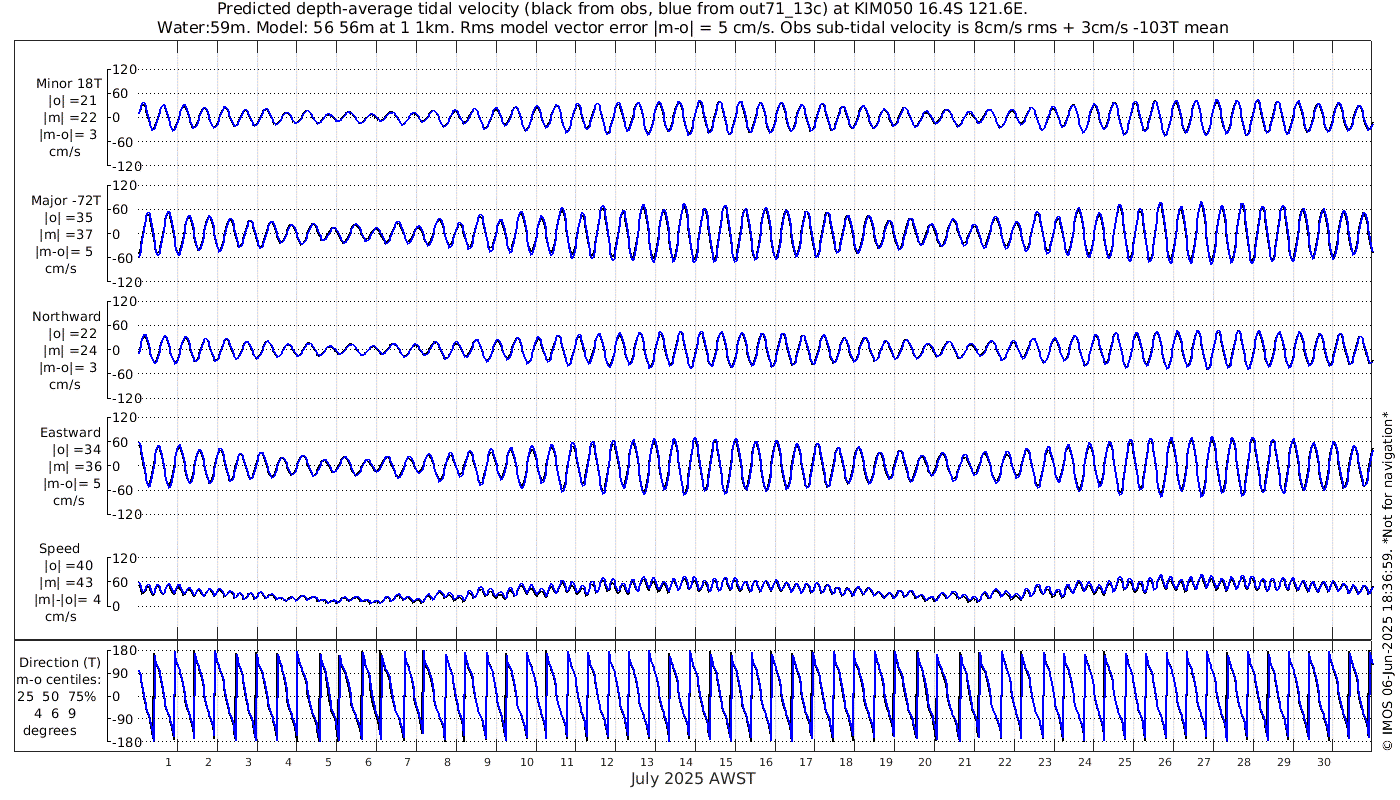Click day 15 on the time axis
This screenshot has width=1400, height=800.
click(x=726, y=762)
